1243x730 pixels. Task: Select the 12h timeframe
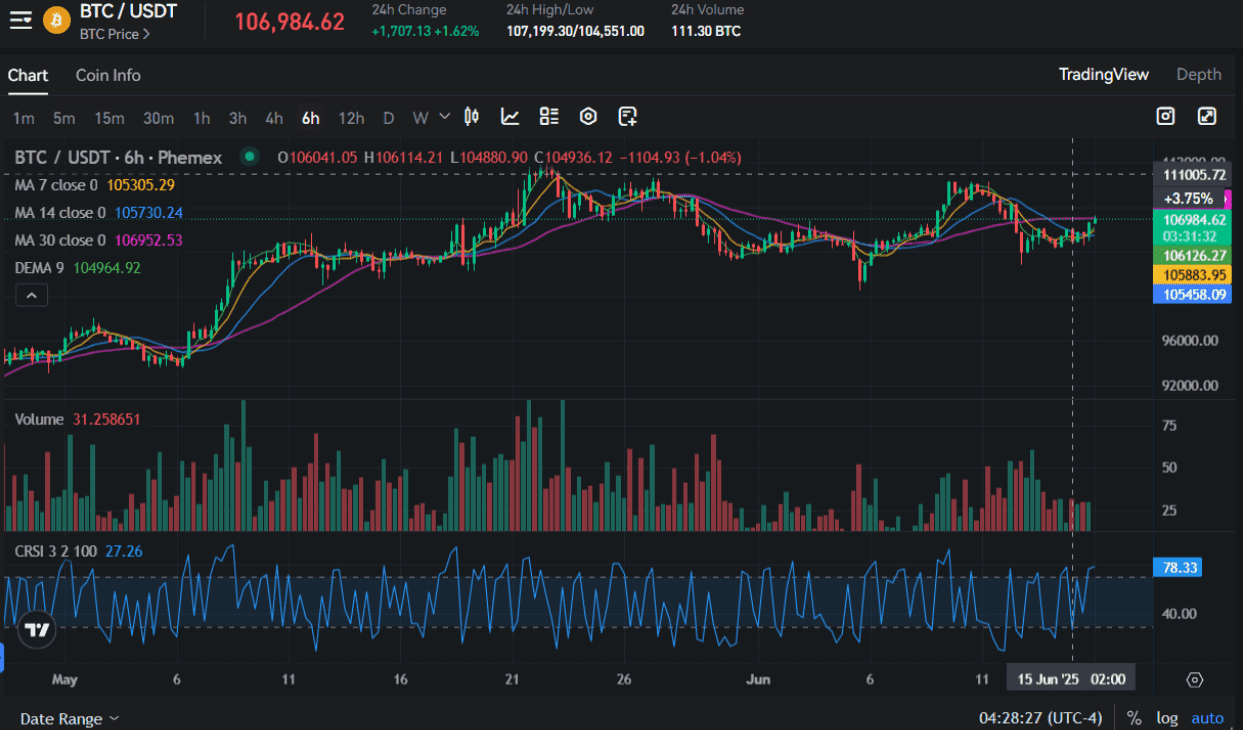tap(351, 118)
